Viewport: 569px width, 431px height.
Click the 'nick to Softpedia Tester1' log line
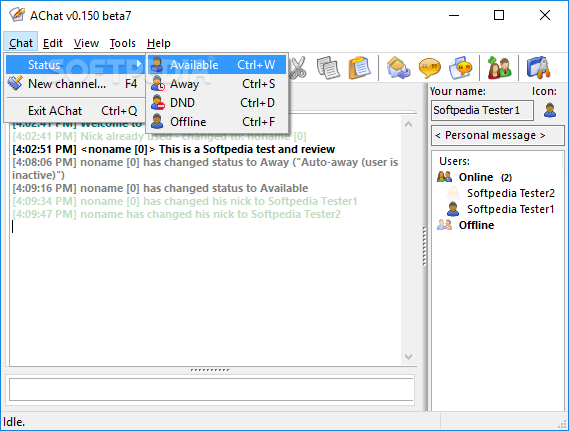click(x=185, y=201)
